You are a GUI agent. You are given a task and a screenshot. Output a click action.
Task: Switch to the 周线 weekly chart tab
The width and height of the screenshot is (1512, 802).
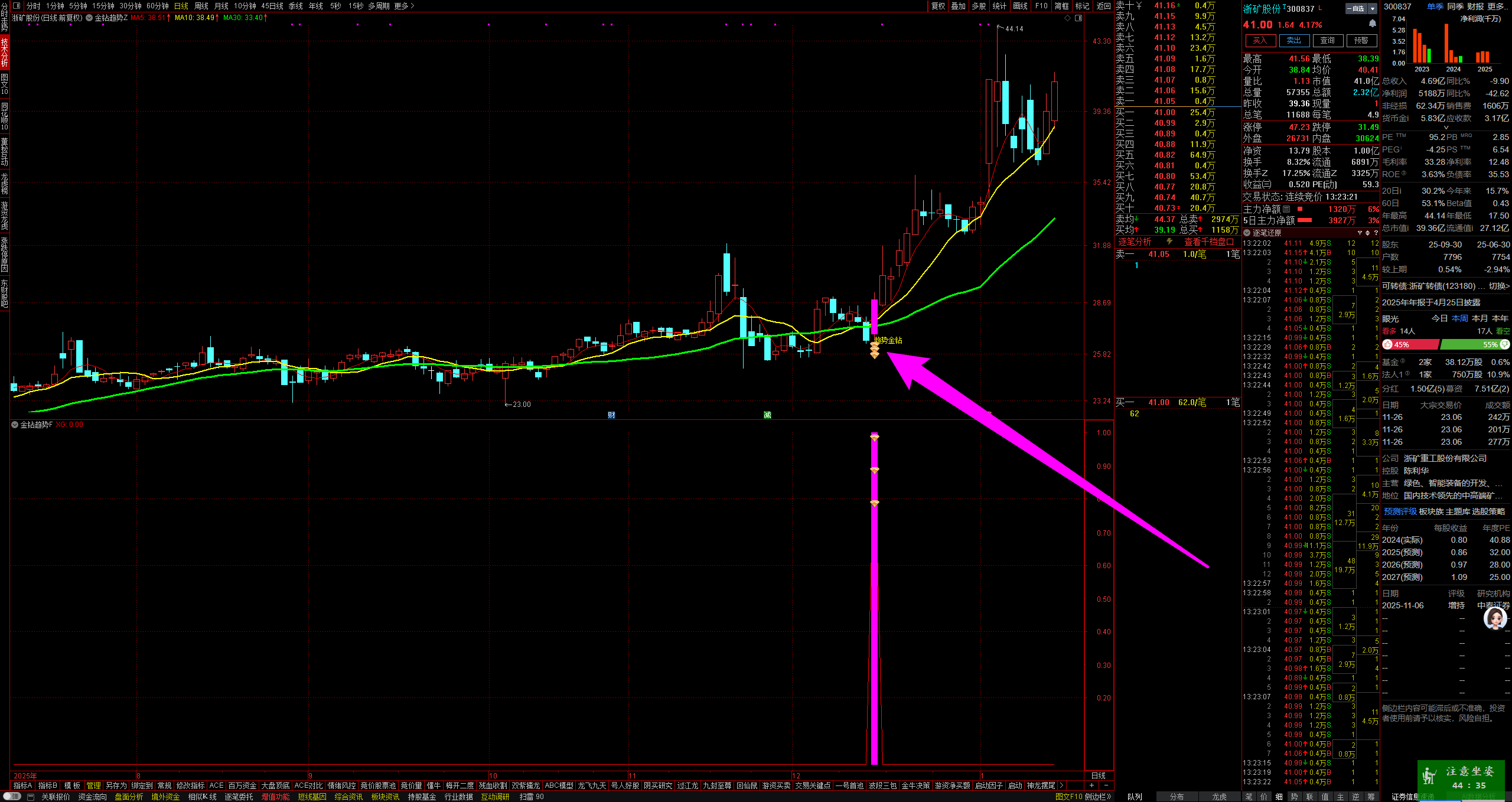pos(201,6)
